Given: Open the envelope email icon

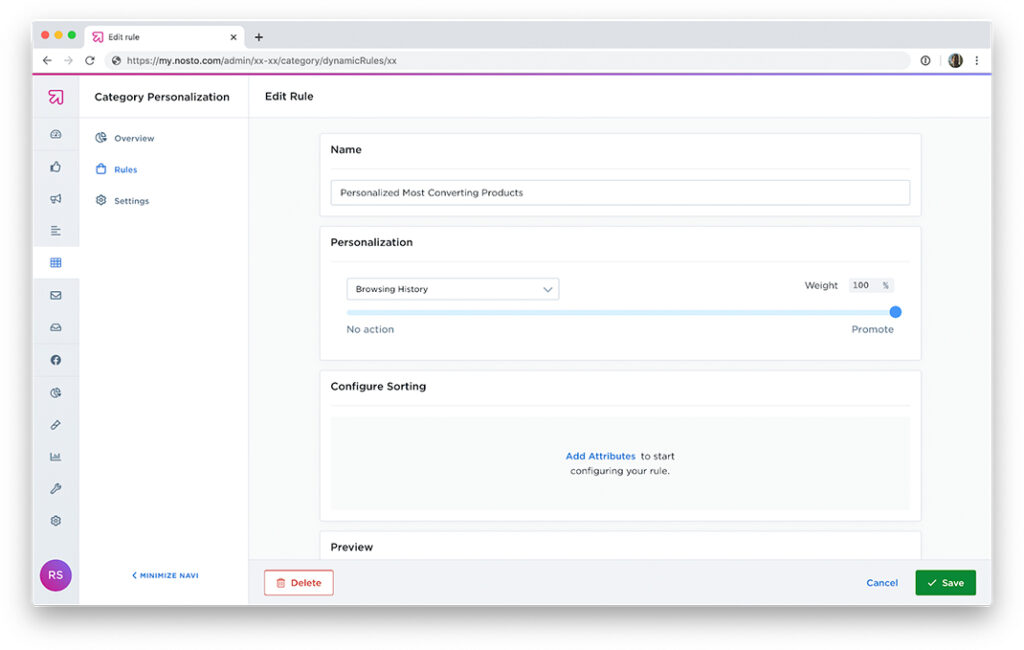Looking at the screenshot, I should pos(56,295).
